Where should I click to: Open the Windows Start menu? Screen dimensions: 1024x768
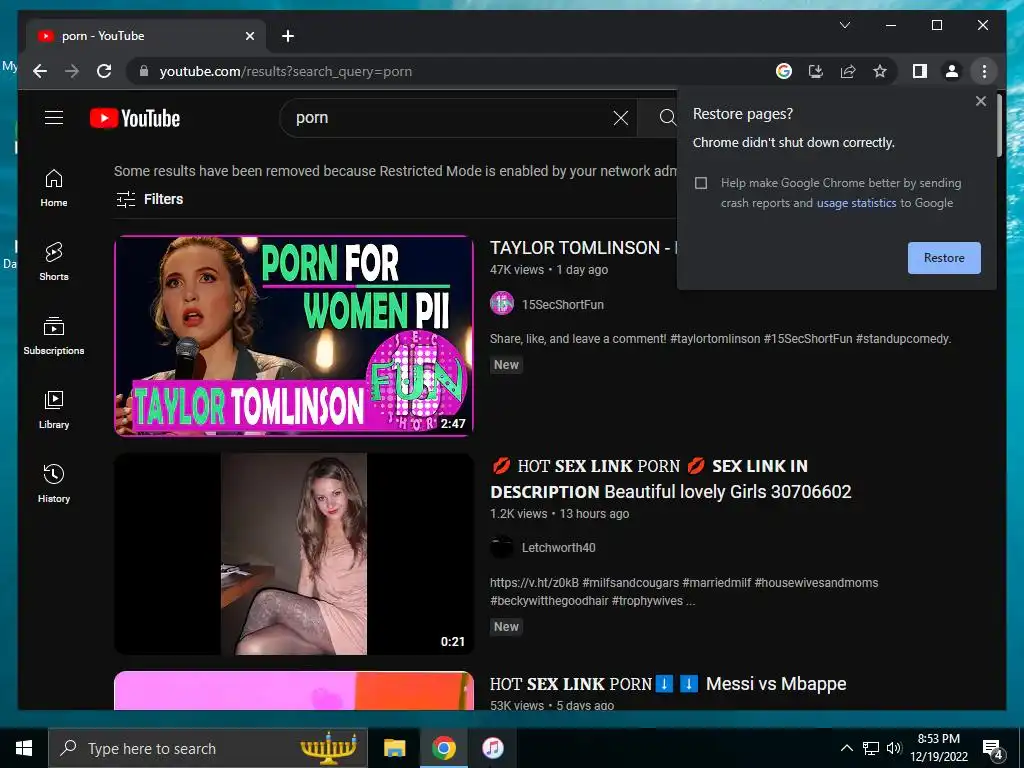[x=24, y=748]
